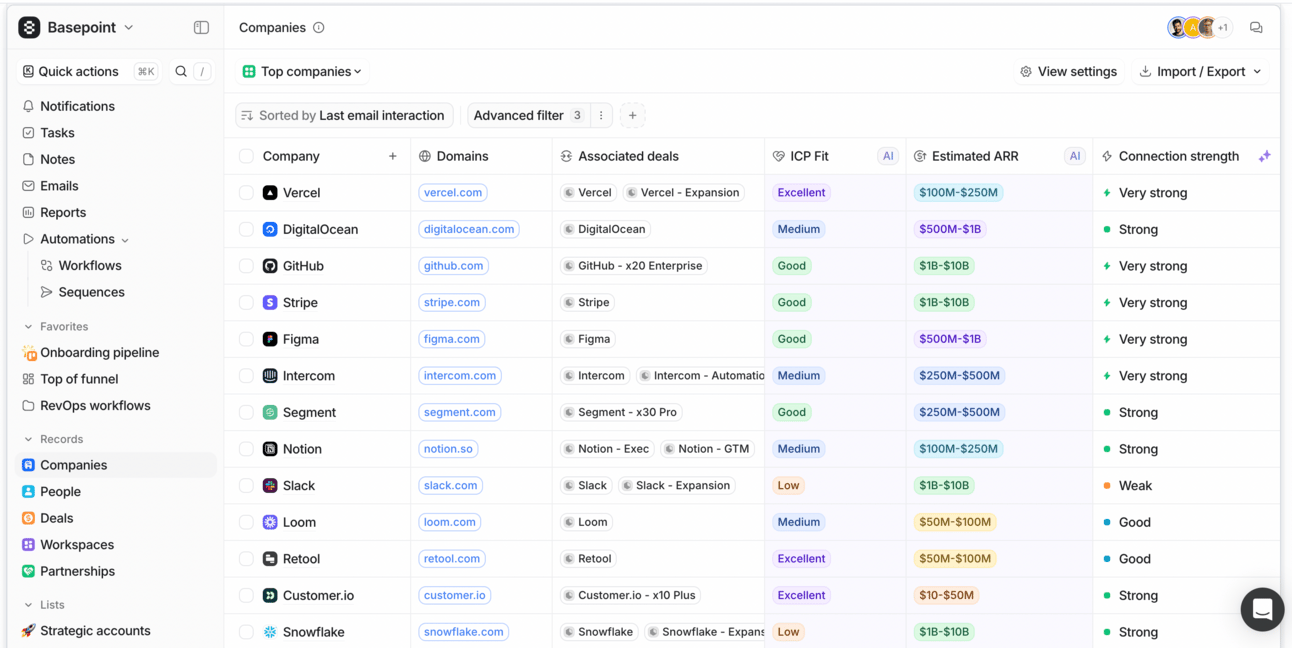The width and height of the screenshot is (1292, 648).
Task: Select Deals under Records
Action: [x=47, y=518]
